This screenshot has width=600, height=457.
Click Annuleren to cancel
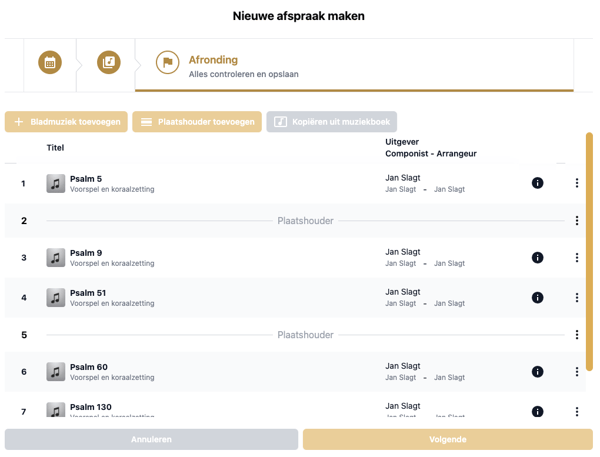click(x=151, y=439)
